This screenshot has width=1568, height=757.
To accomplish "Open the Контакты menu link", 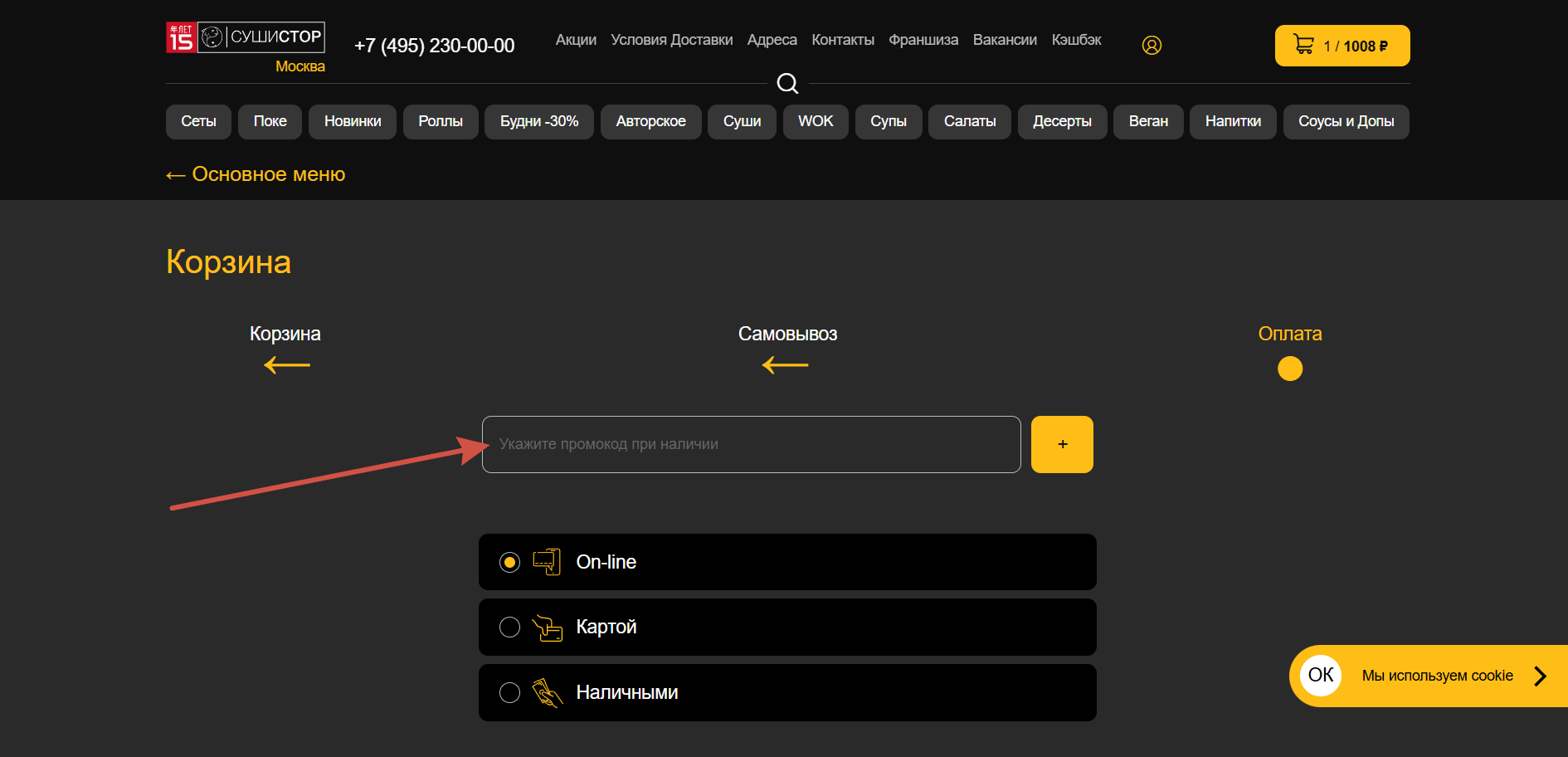I will 843,40.
